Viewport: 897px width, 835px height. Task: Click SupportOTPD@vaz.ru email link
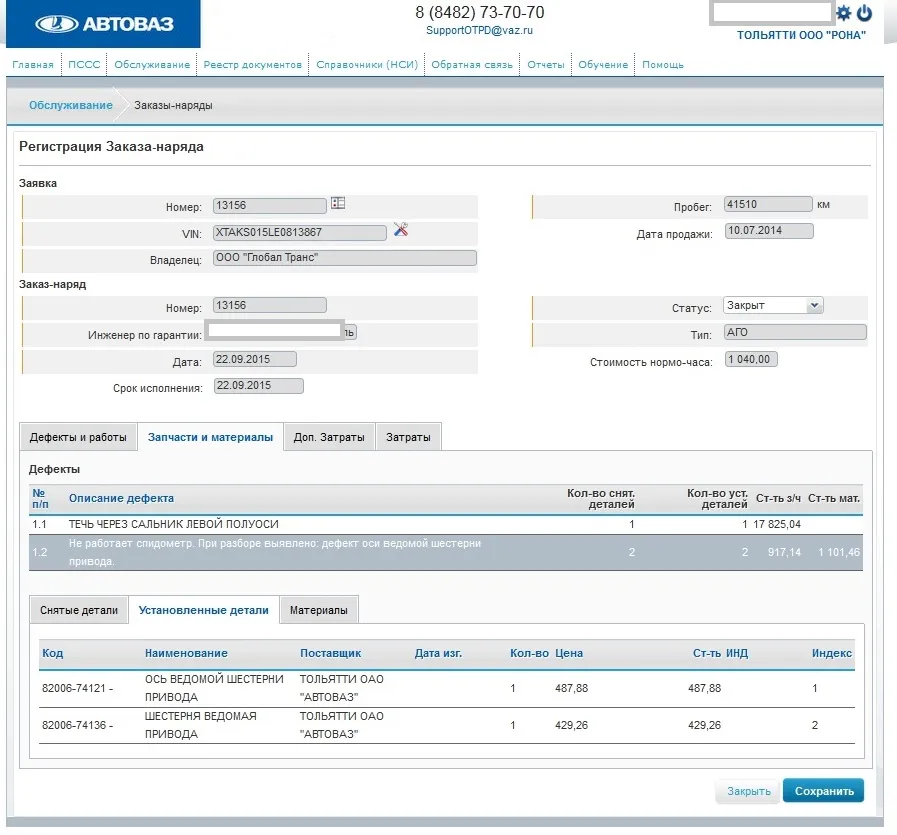pos(479,30)
